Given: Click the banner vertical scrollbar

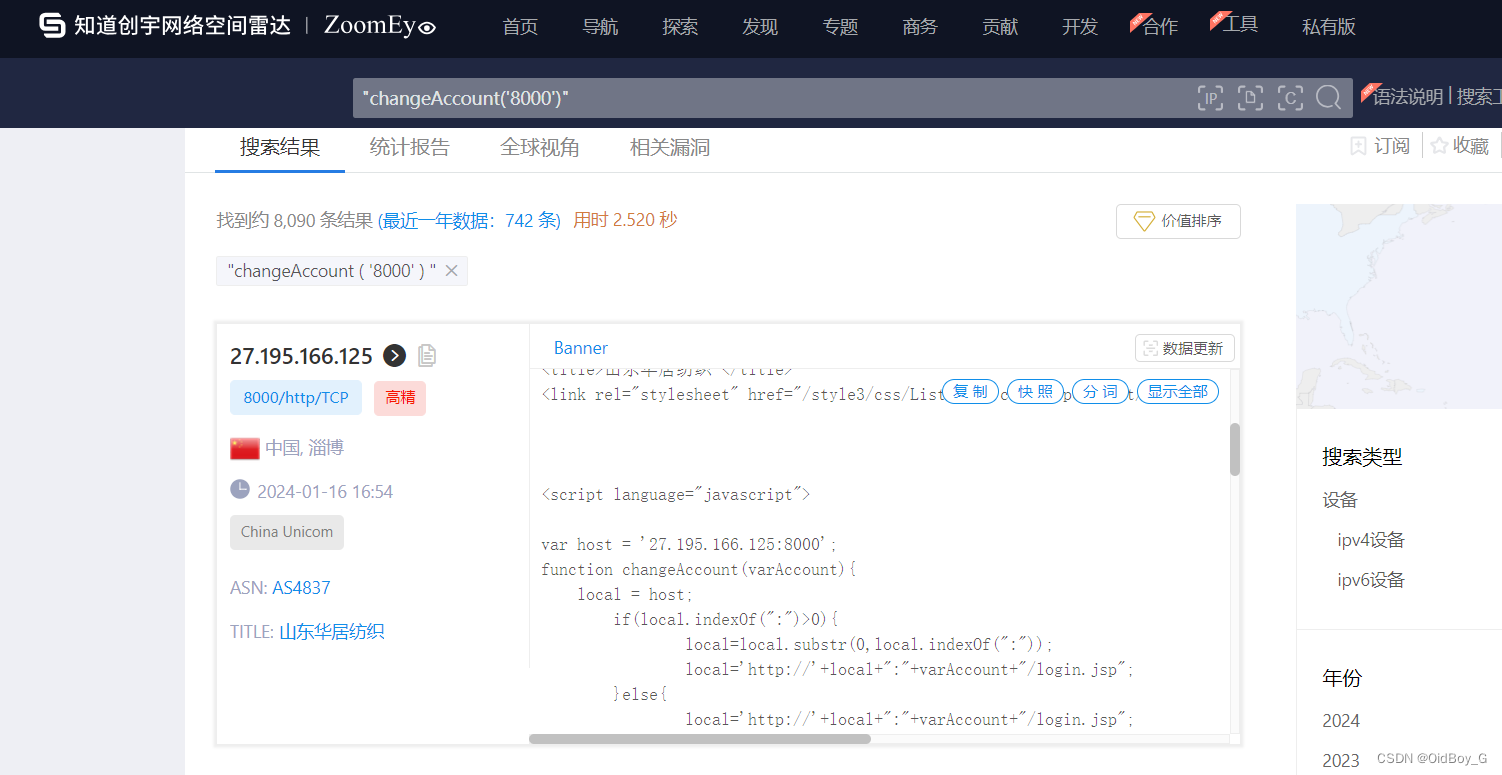Looking at the screenshot, I should click(x=1235, y=449).
